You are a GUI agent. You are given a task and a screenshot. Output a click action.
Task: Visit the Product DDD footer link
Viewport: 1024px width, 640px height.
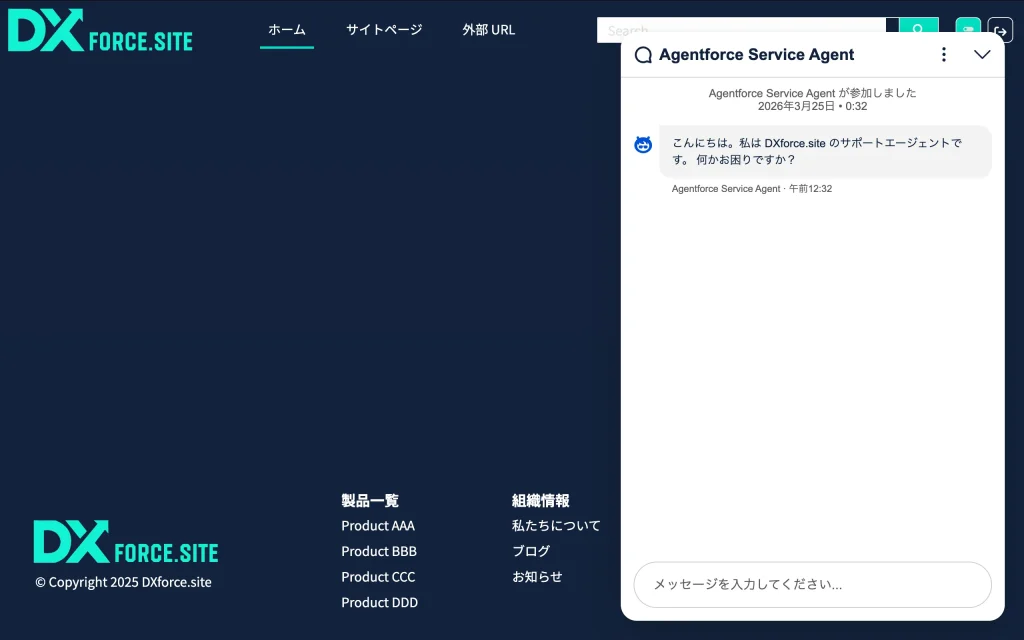pyautogui.click(x=380, y=603)
